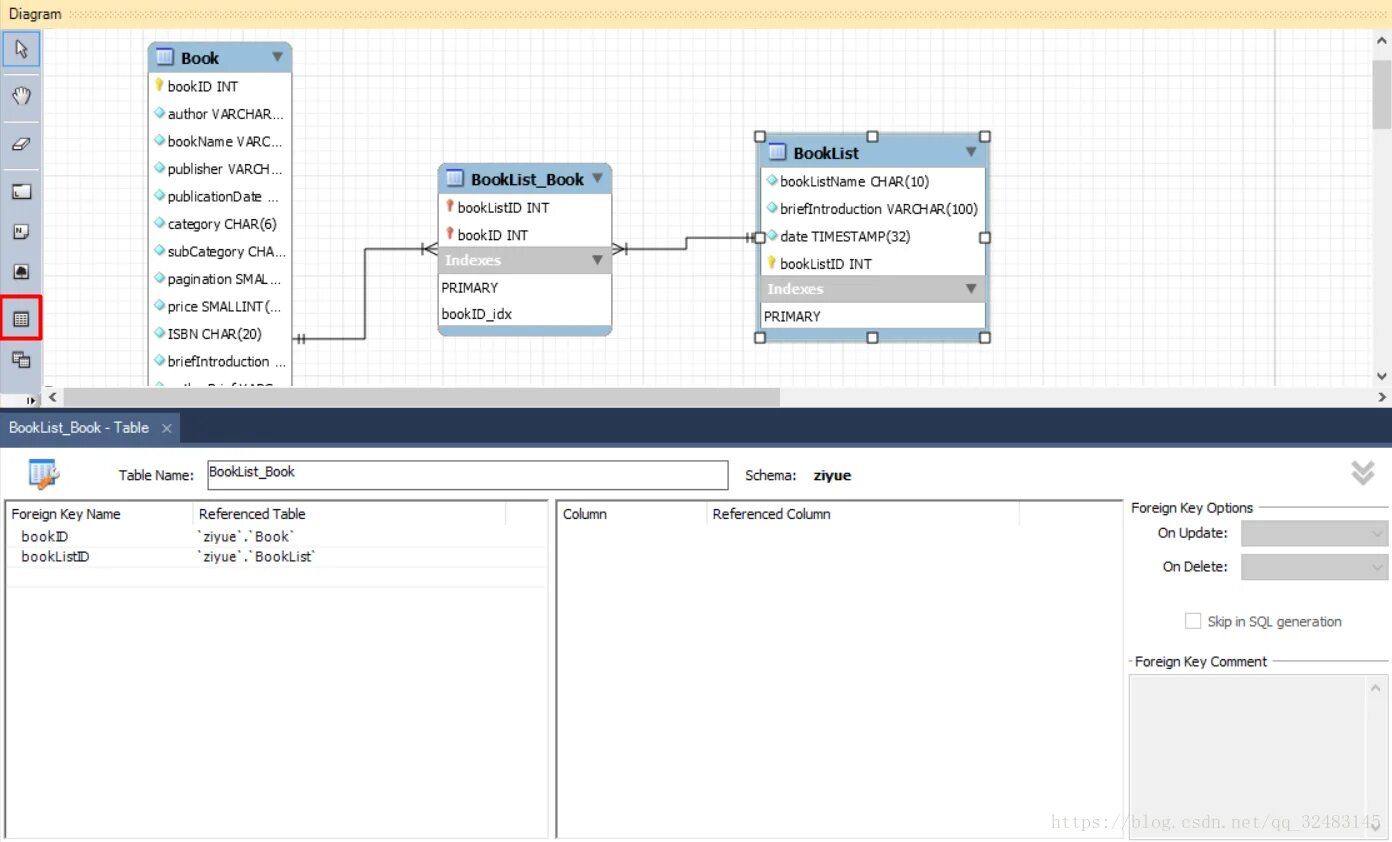
Task: Click diagram scrollbar left arrow
Action: click(53, 398)
